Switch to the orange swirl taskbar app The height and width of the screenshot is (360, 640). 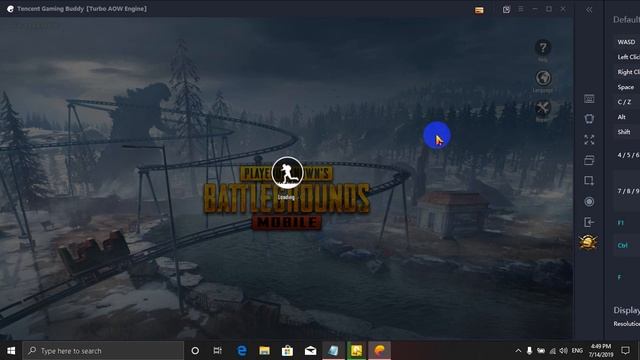coord(380,351)
